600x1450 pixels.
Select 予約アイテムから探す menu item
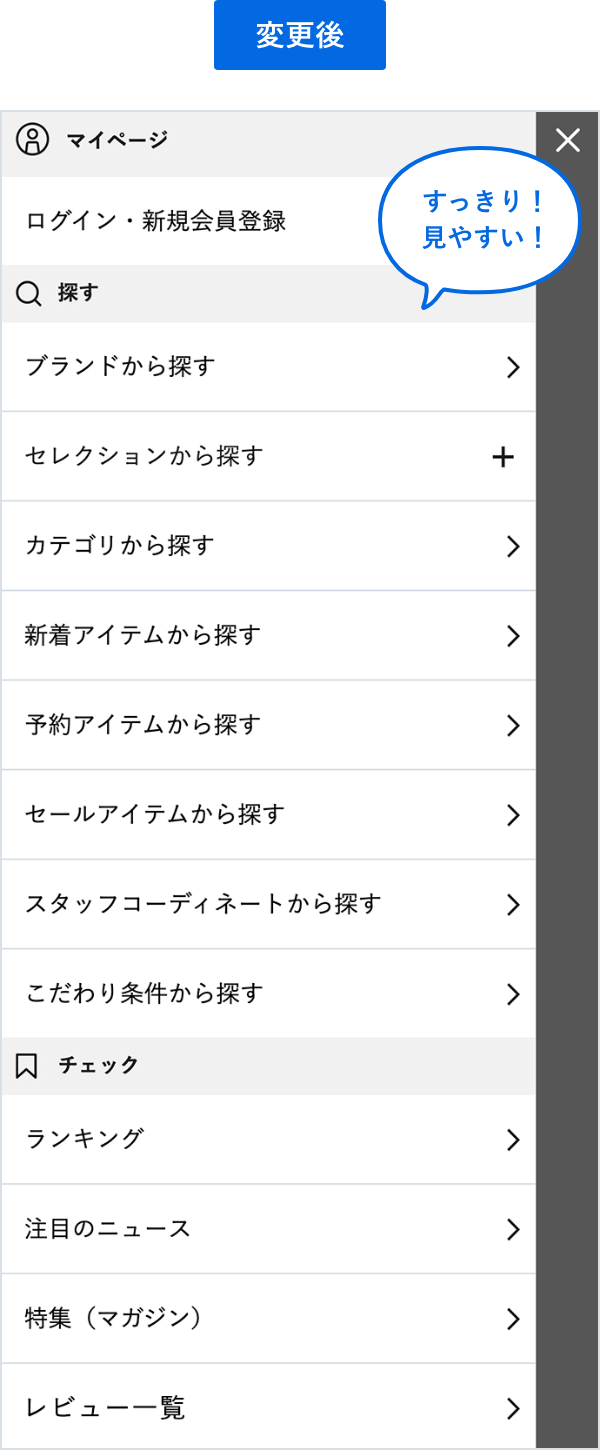pyautogui.click(x=143, y=725)
